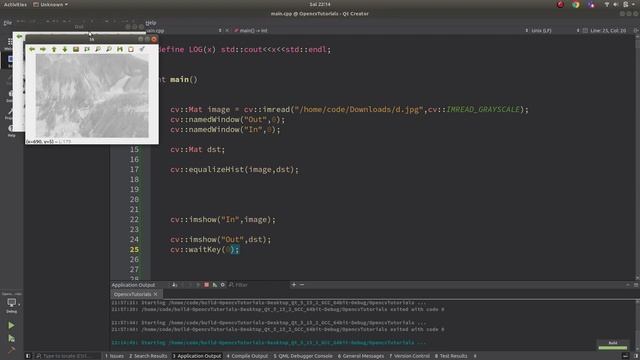Toggle the left sidebar visibility icon
The width and height of the screenshot is (640, 360).
click(28, 356)
